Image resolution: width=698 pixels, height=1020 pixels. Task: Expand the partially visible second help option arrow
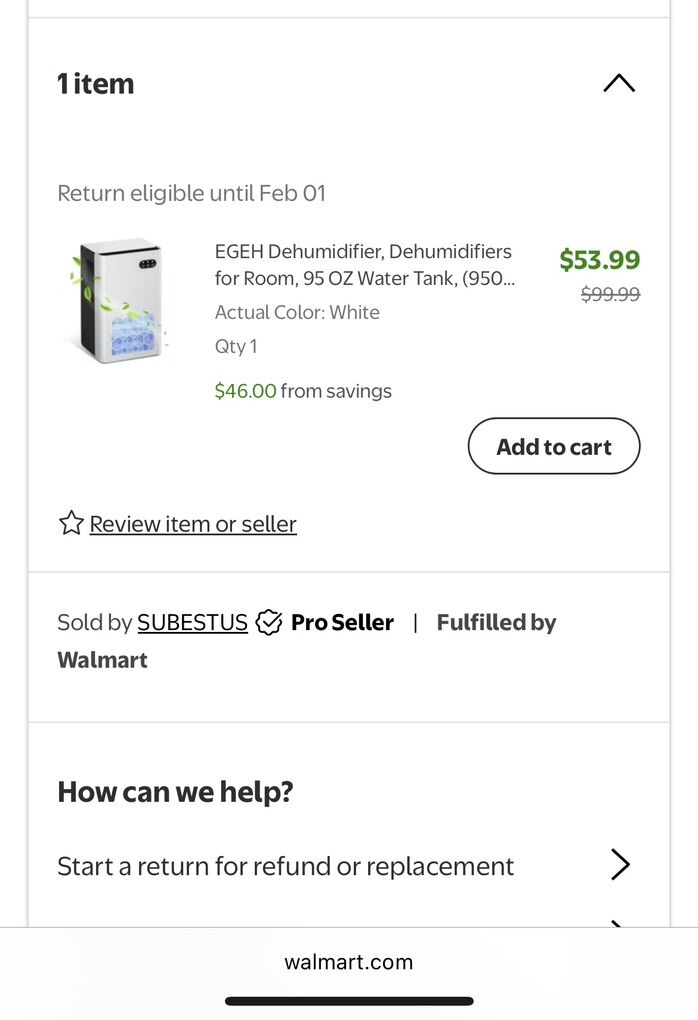[619, 923]
